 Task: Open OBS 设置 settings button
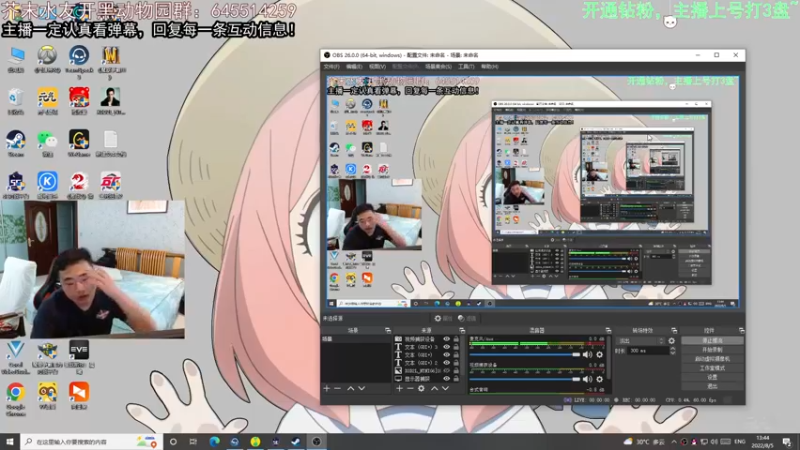click(712, 378)
